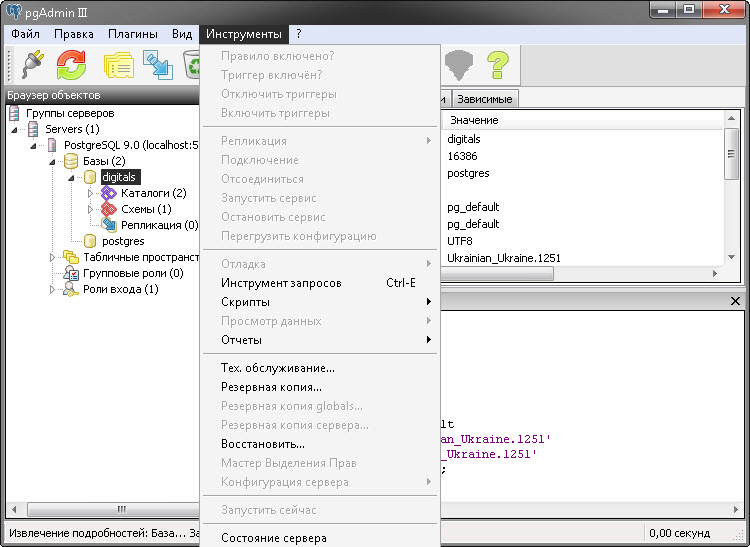This screenshot has width=750, height=547.
Task: Choose Состояние сервера menu entry
Action: (x=320, y=538)
